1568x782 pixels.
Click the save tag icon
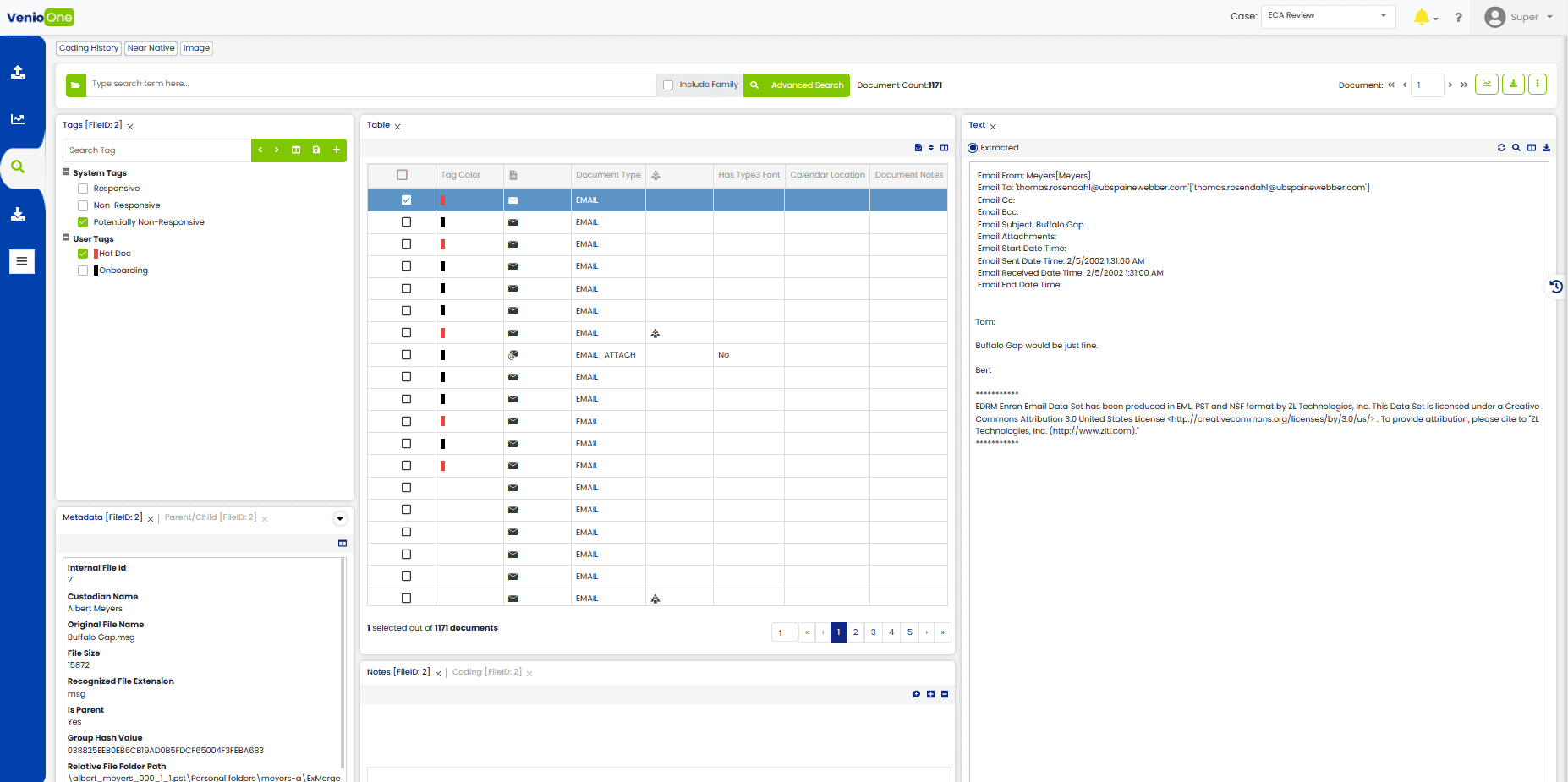coord(316,150)
